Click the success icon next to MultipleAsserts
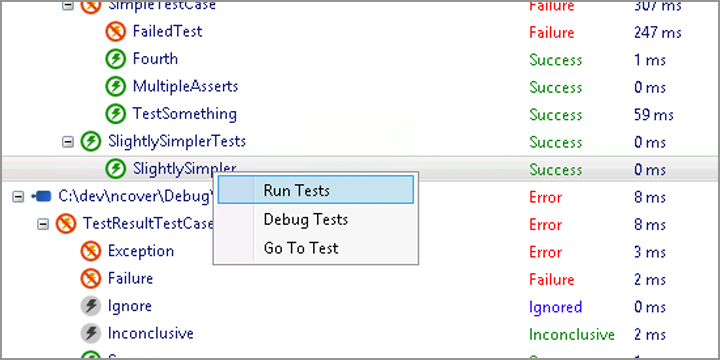This screenshot has height=360, width=720. click(115, 87)
